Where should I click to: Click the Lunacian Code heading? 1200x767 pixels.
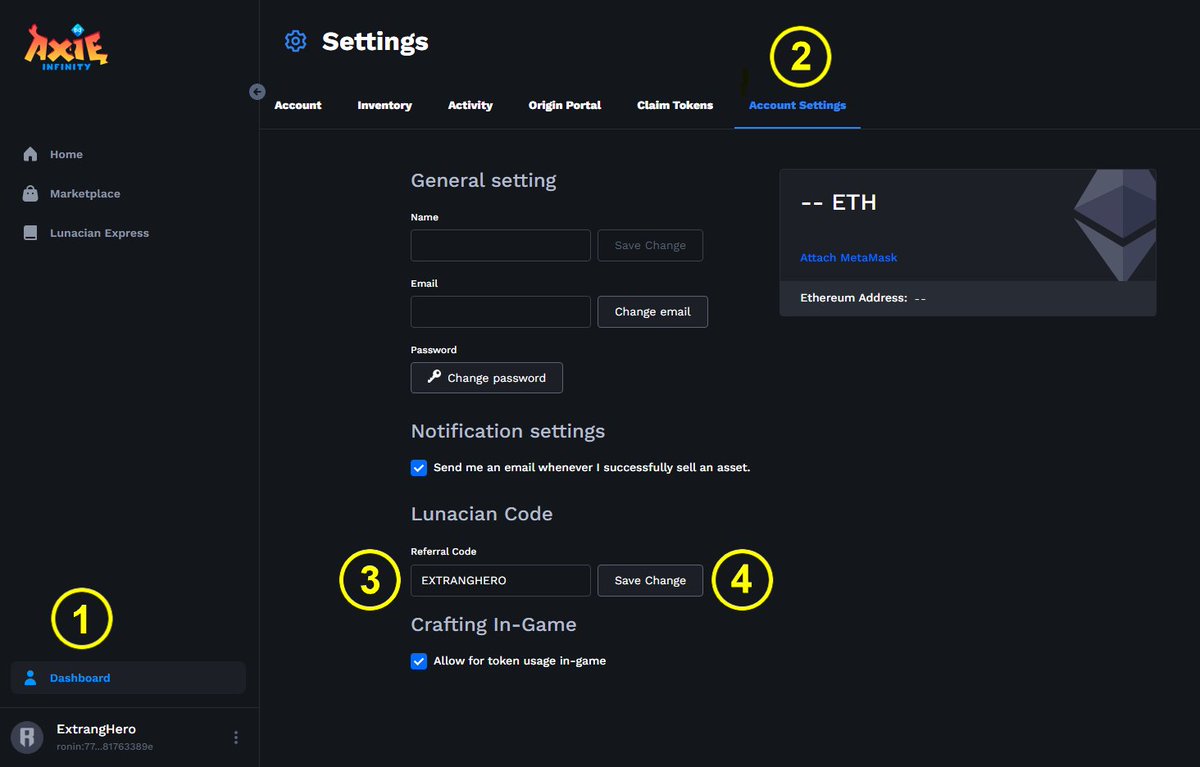pyautogui.click(x=481, y=514)
